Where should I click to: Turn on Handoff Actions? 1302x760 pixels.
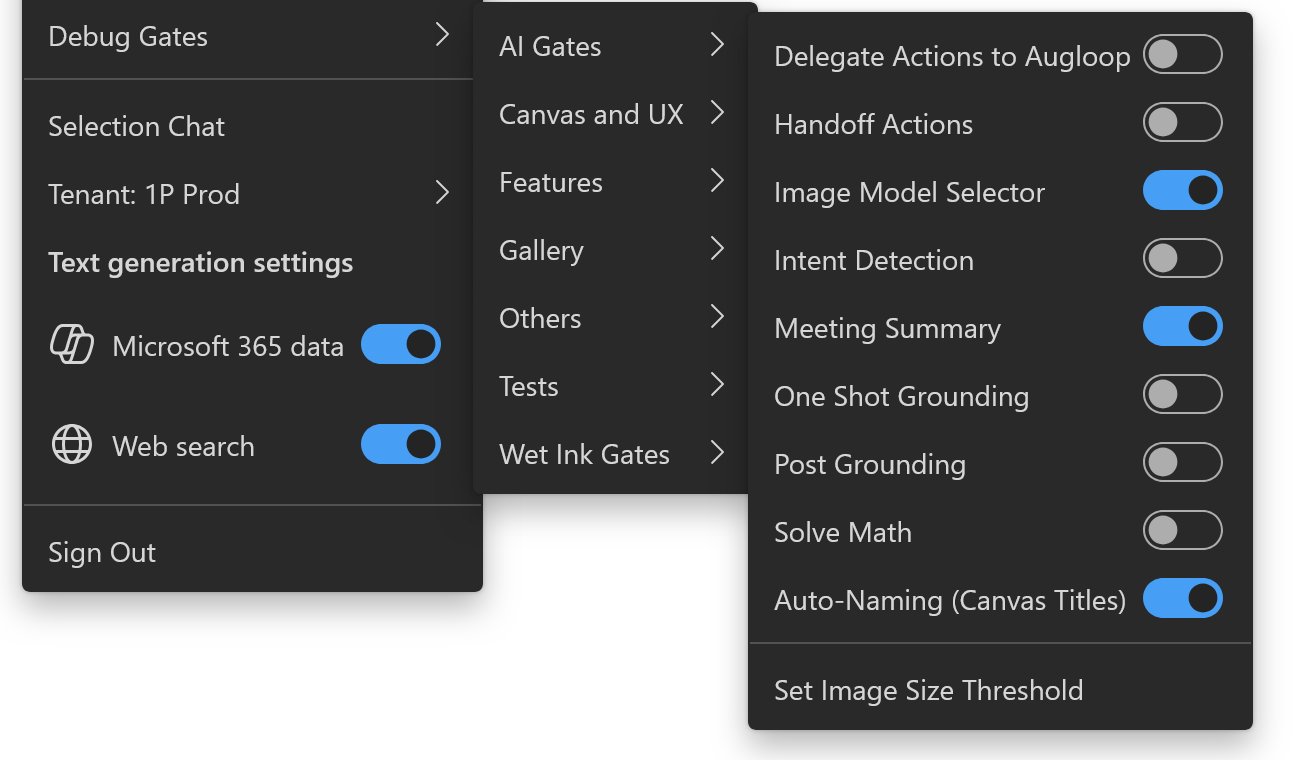[x=1182, y=123]
